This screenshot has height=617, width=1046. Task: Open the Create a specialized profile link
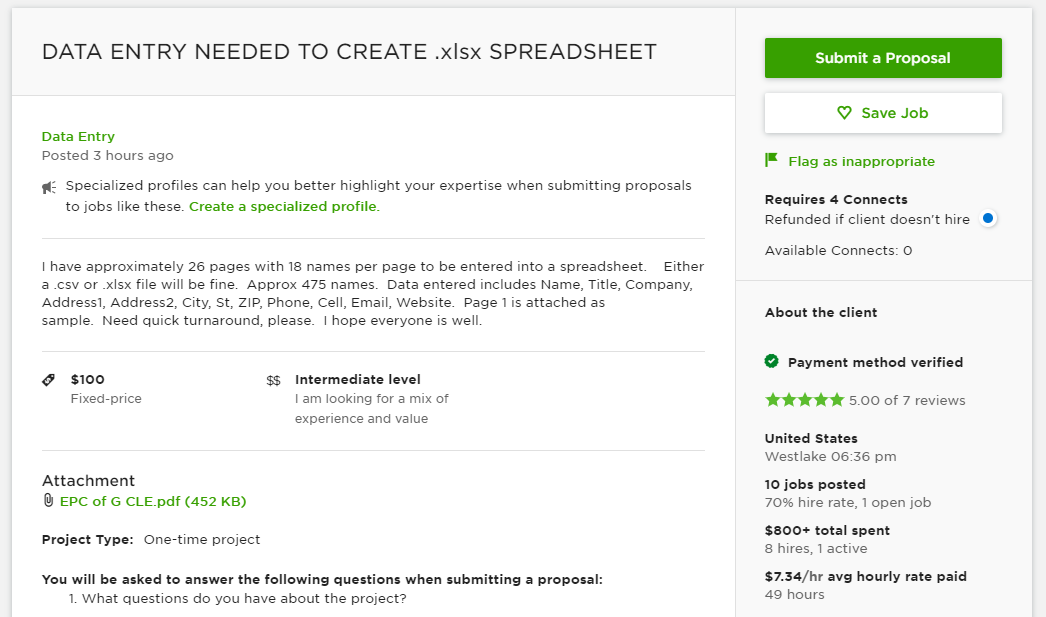(x=284, y=207)
